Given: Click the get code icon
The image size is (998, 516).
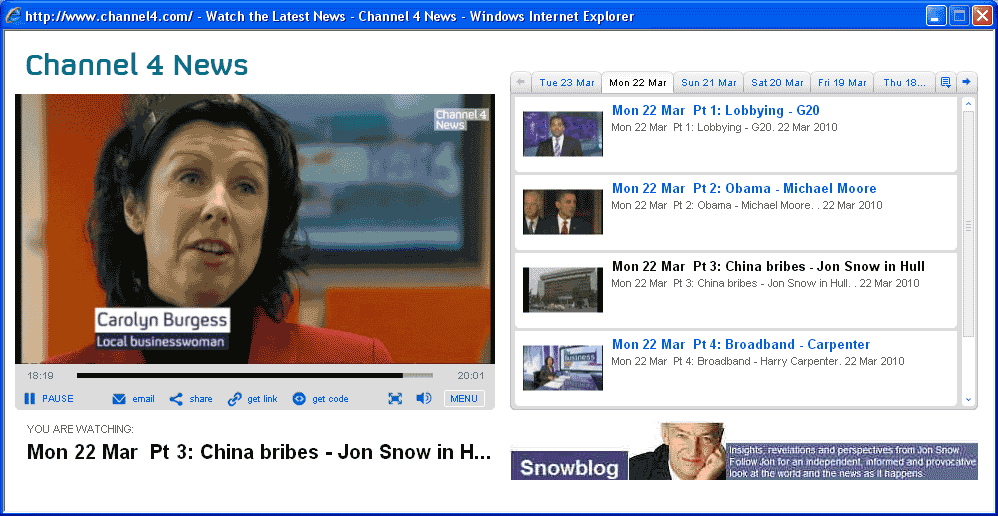Looking at the screenshot, I should point(299,399).
